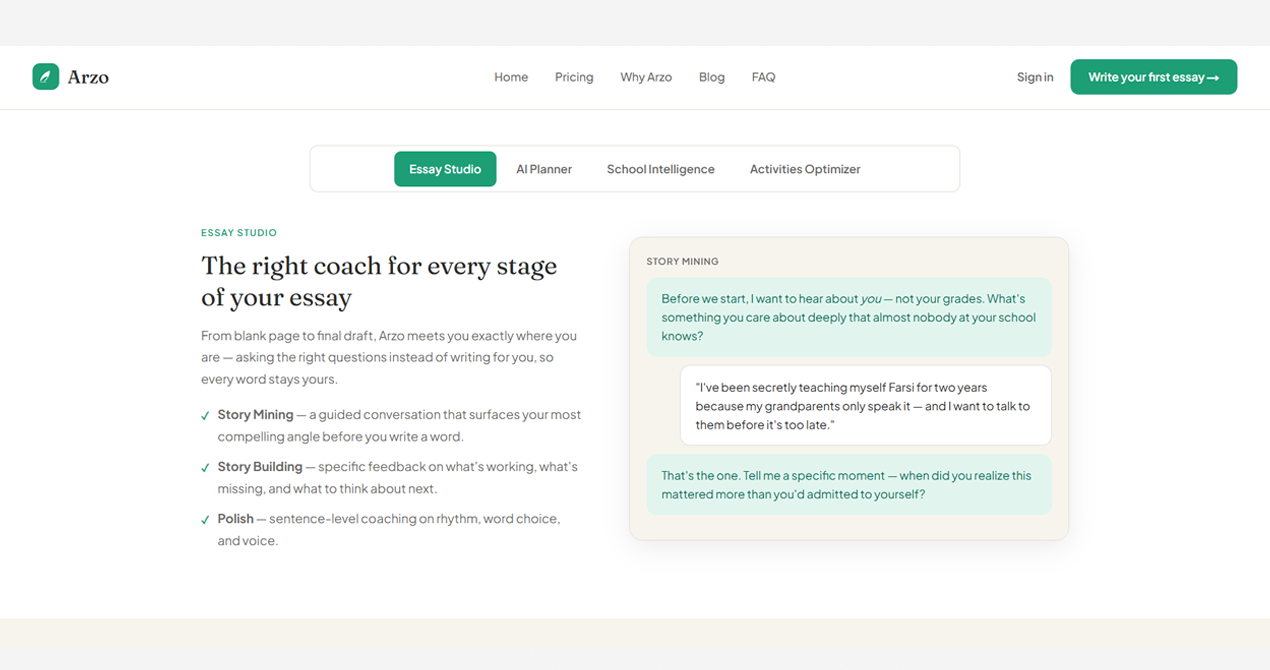Click the Arzo brand name text
This screenshot has height=670, width=1270.
[88, 77]
